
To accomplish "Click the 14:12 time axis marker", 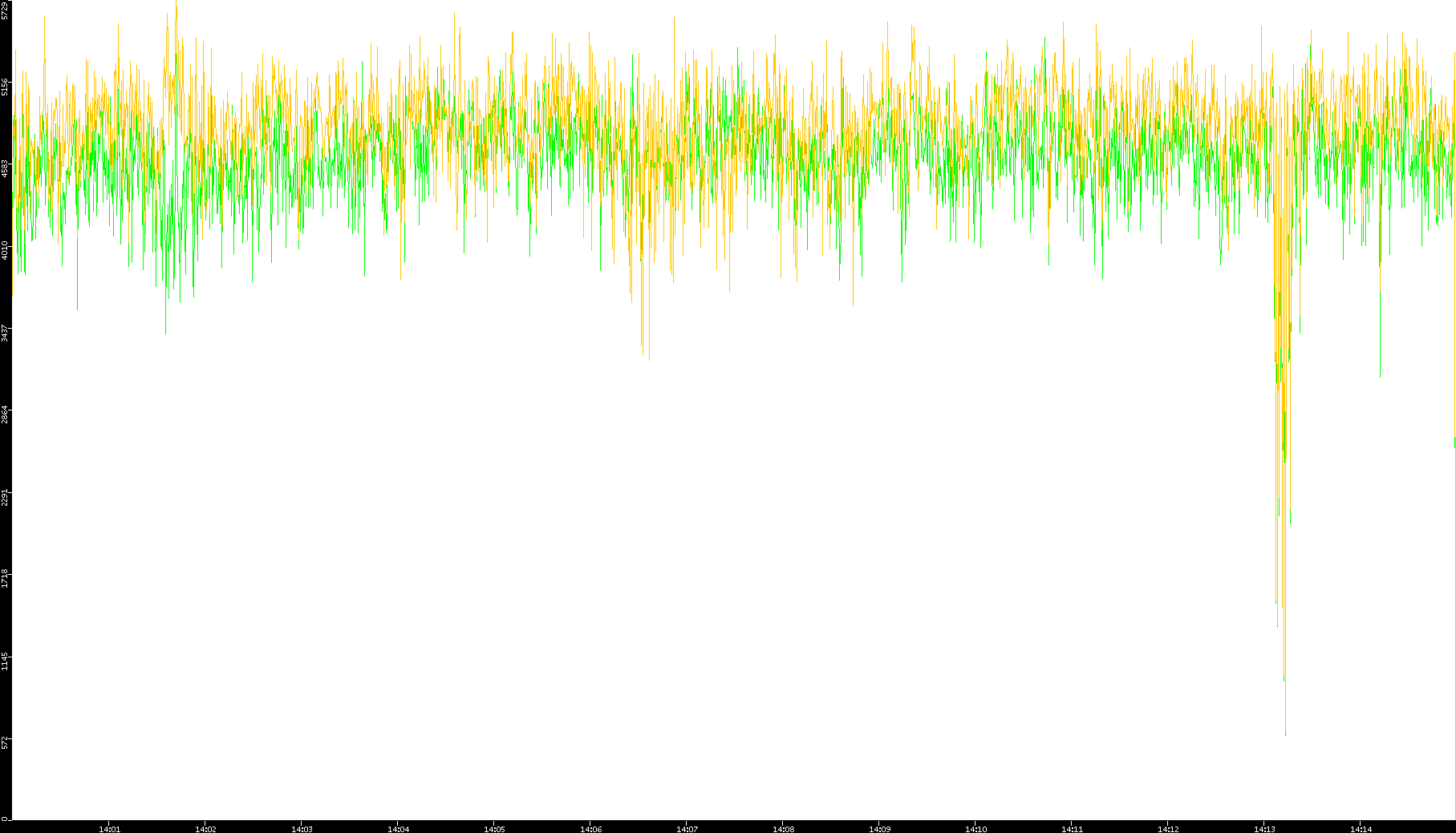I will [1168, 829].
